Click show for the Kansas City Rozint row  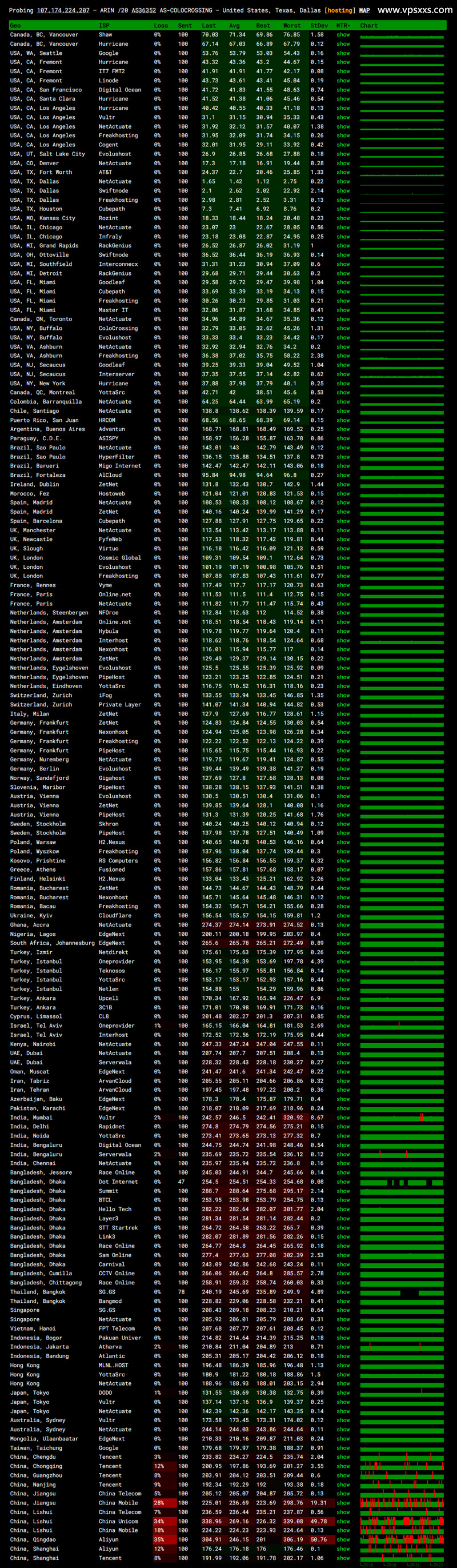click(343, 218)
